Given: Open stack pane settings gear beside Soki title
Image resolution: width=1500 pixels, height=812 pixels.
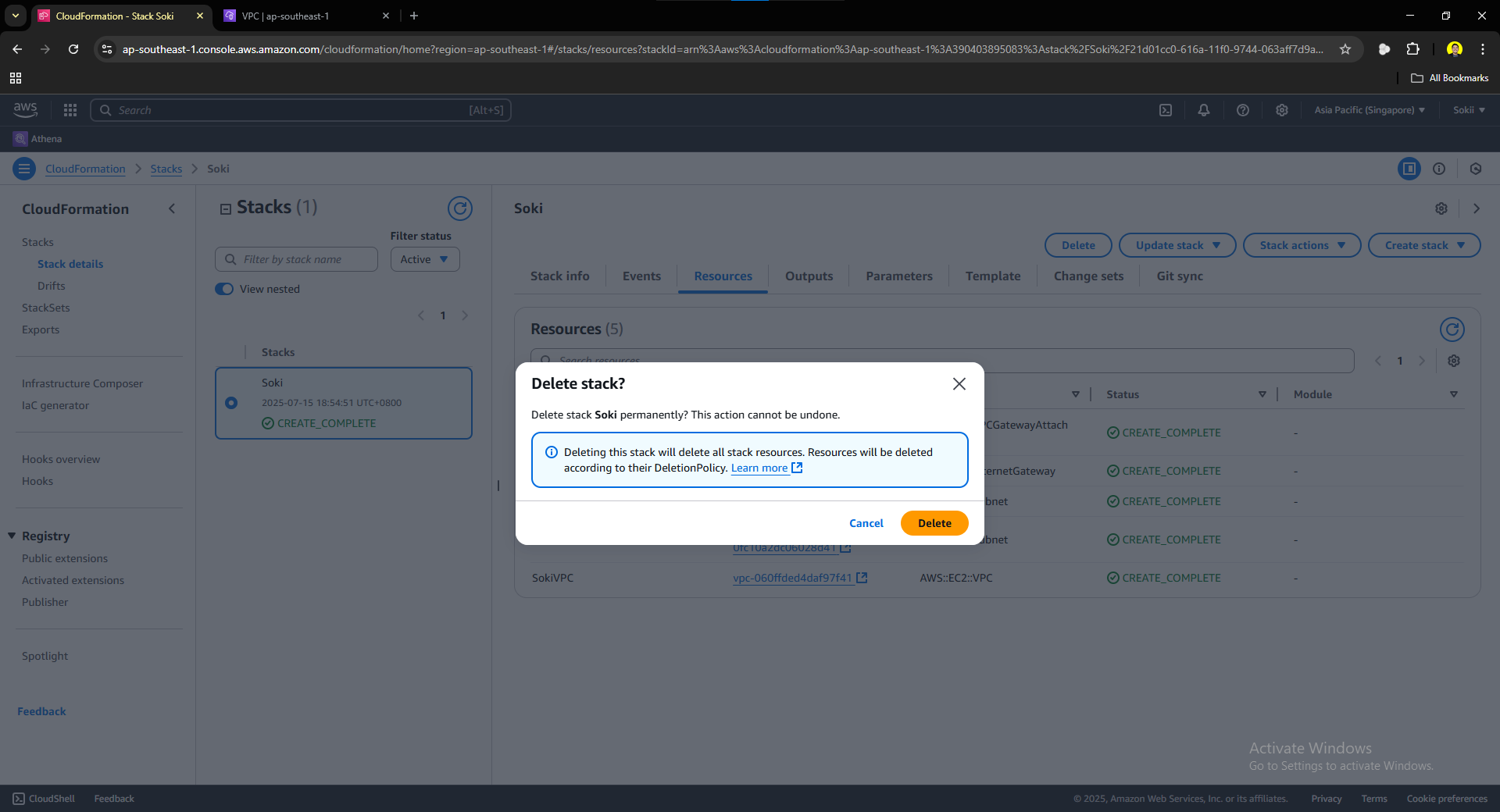Looking at the screenshot, I should (x=1441, y=208).
